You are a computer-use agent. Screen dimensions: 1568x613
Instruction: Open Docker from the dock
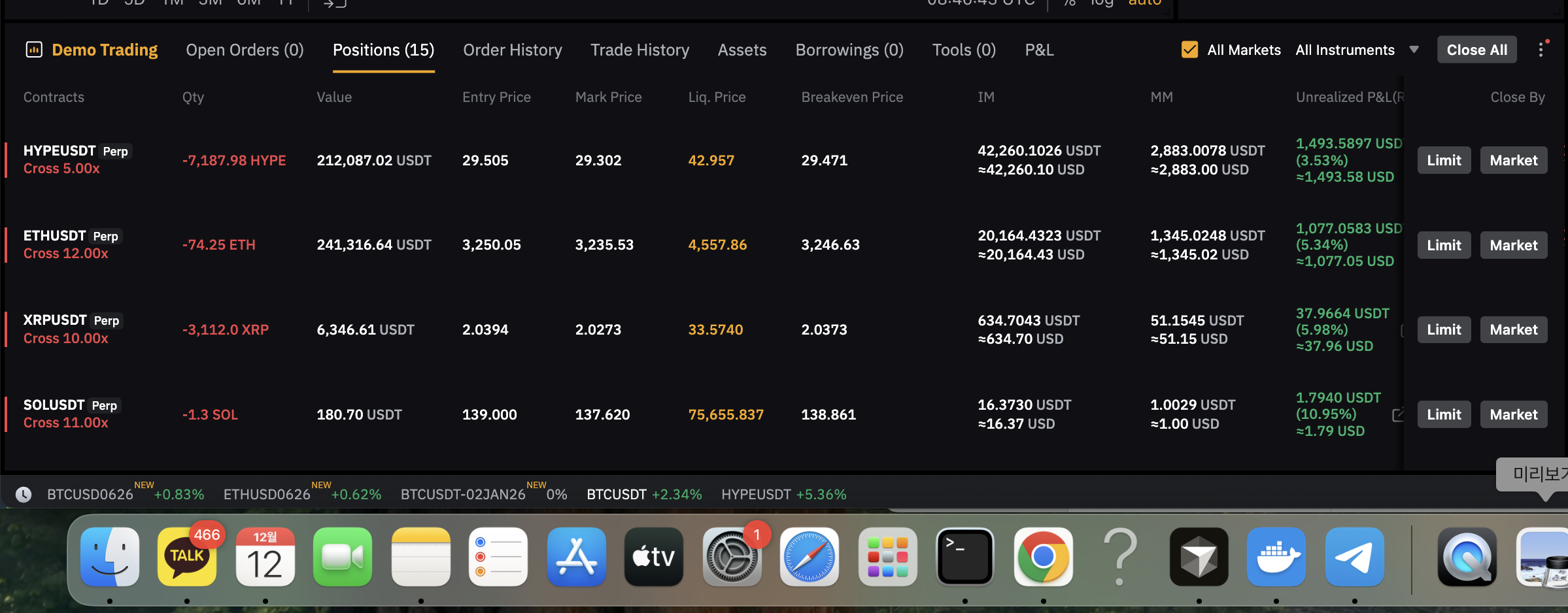pos(1276,557)
